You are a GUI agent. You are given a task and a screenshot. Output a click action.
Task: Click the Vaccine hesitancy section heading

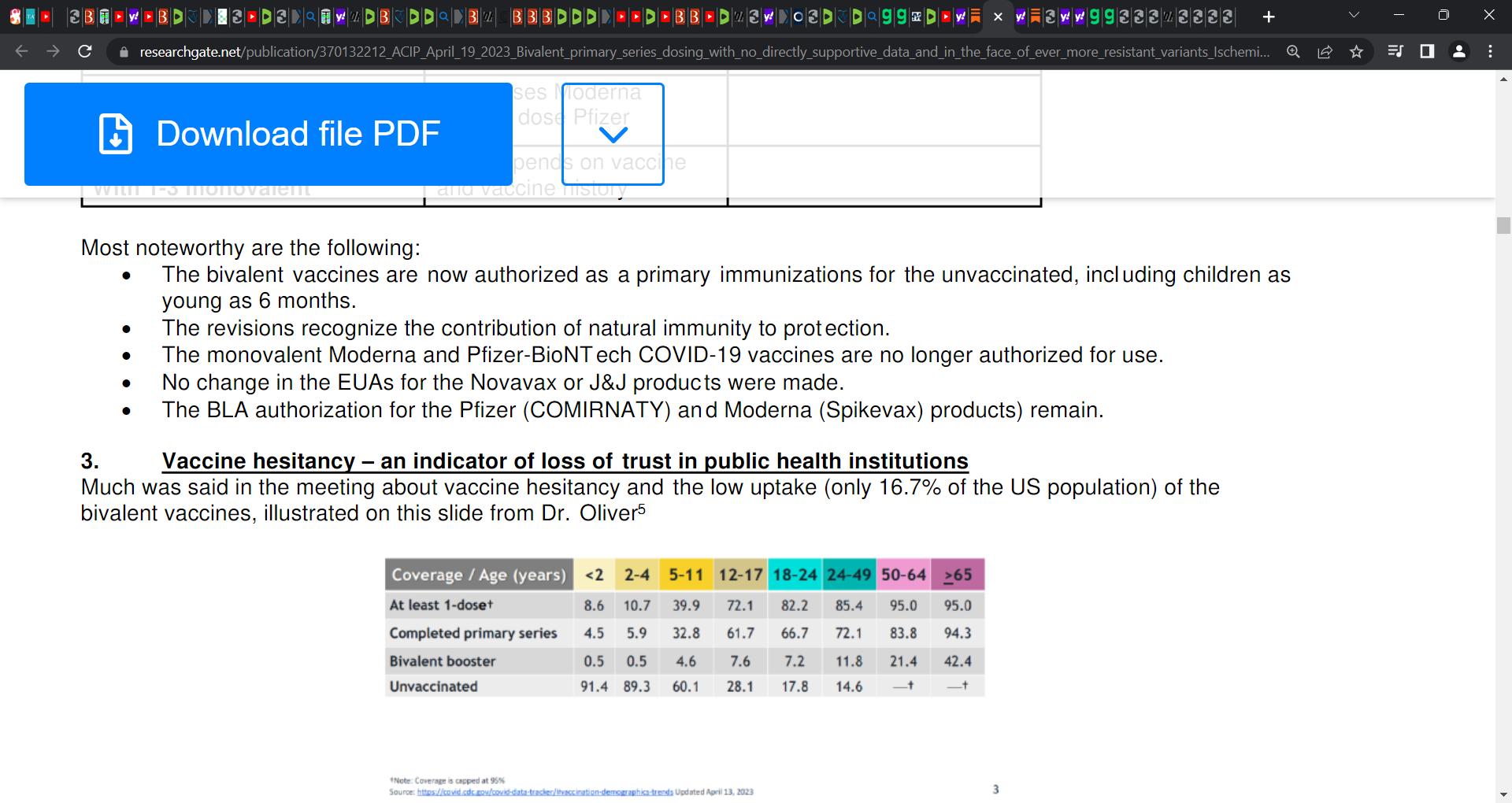click(x=565, y=461)
